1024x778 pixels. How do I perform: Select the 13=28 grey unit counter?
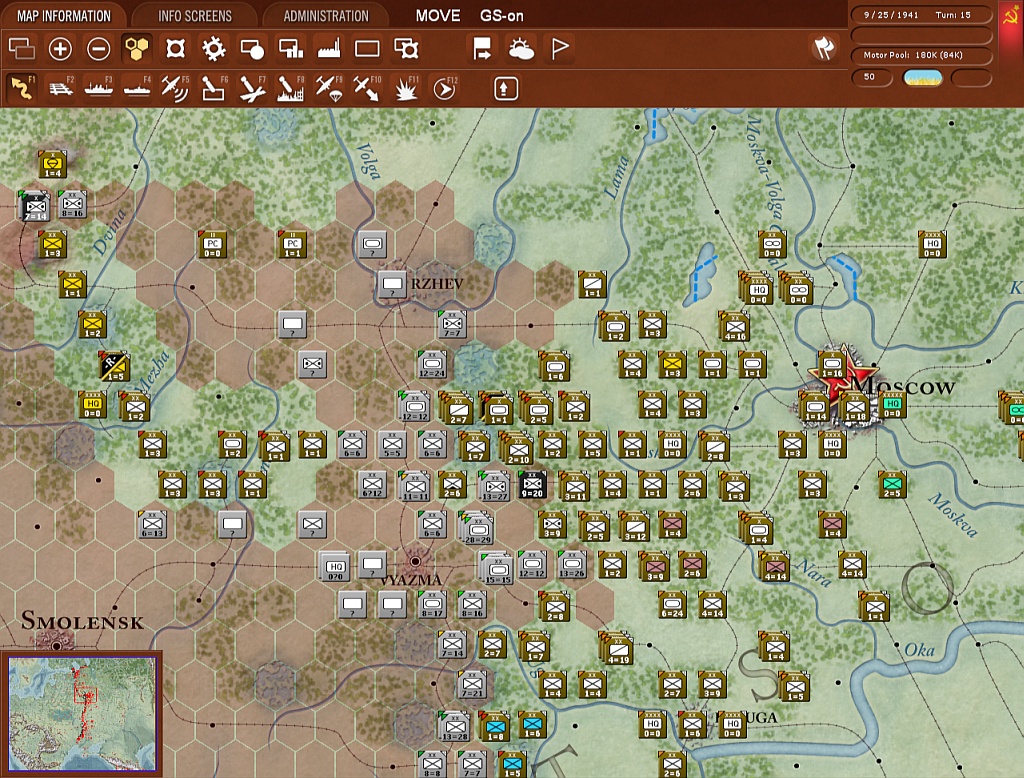[x=455, y=726]
